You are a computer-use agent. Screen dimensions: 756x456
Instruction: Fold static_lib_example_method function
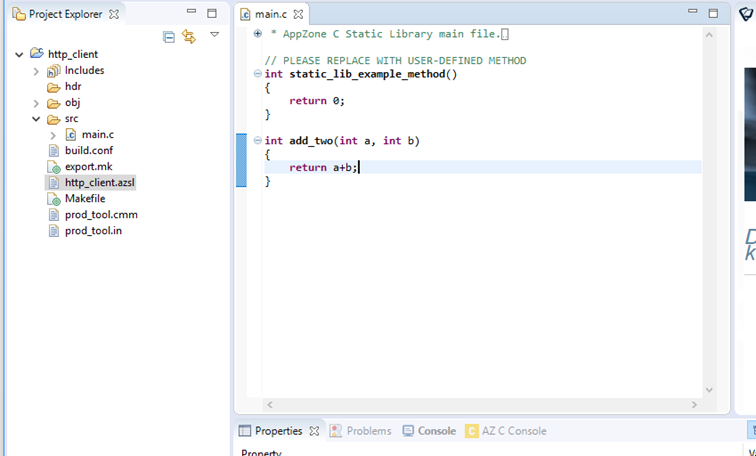257,74
